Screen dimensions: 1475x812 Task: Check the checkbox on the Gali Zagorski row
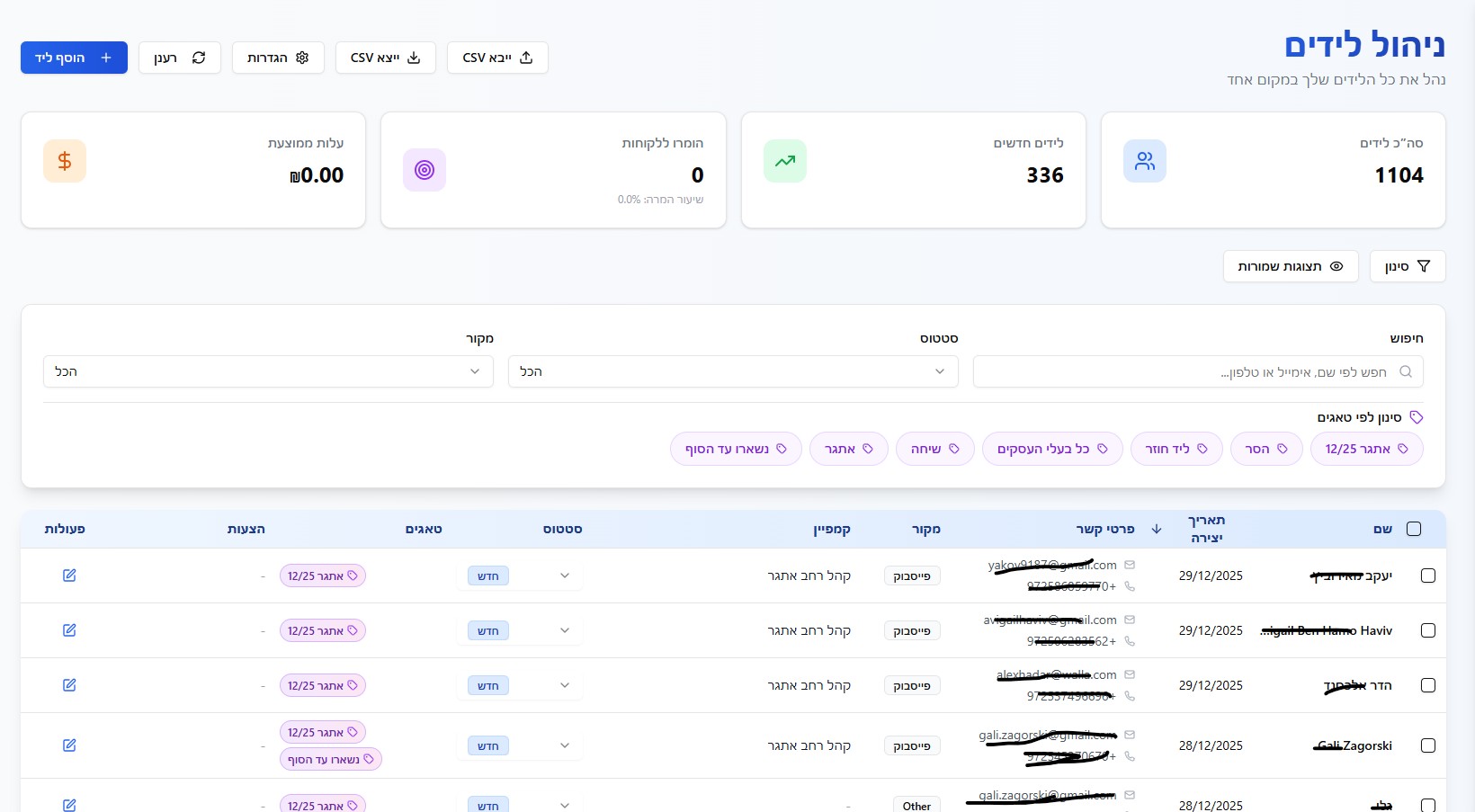(1428, 745)
